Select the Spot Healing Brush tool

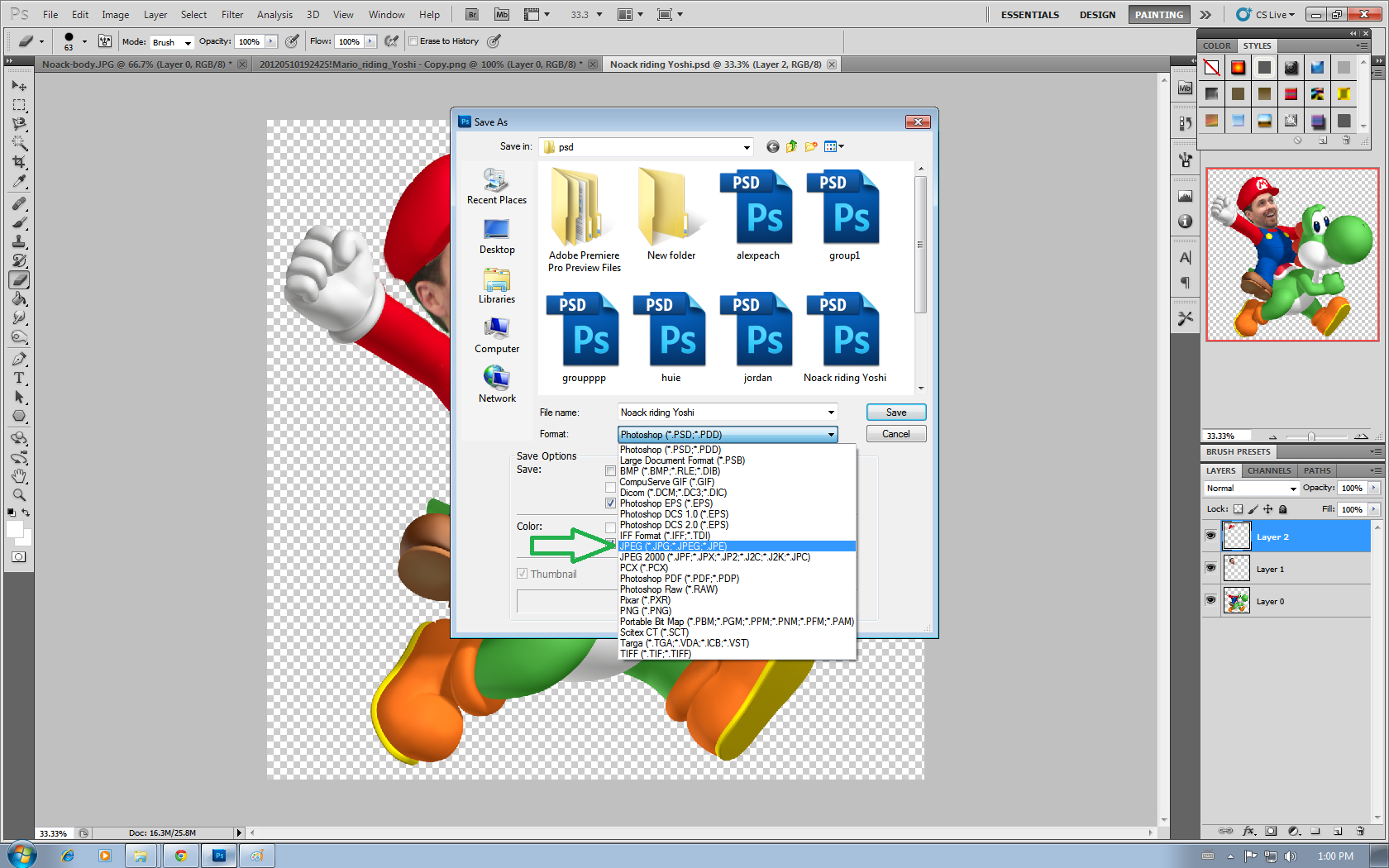coord(19,203)
